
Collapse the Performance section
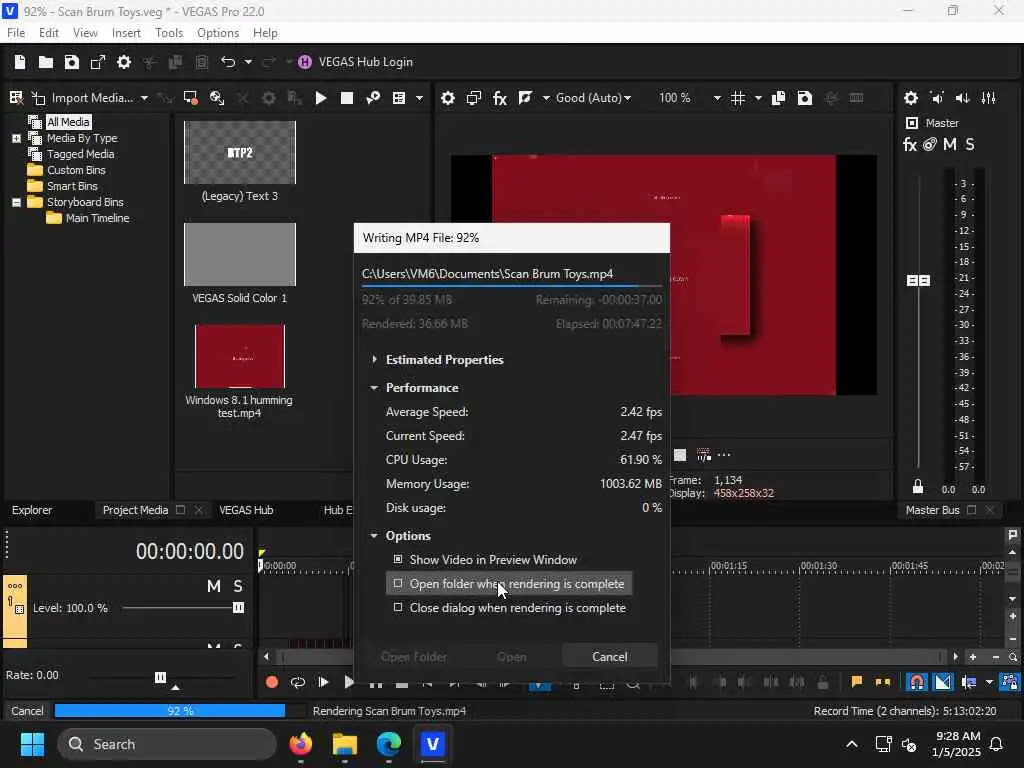374,388
